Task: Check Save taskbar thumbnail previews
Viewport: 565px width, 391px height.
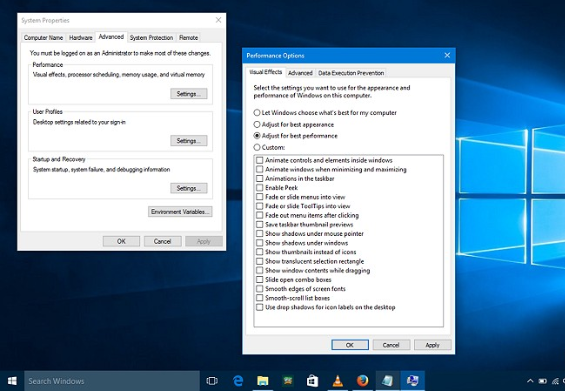Action: point(259,225)
